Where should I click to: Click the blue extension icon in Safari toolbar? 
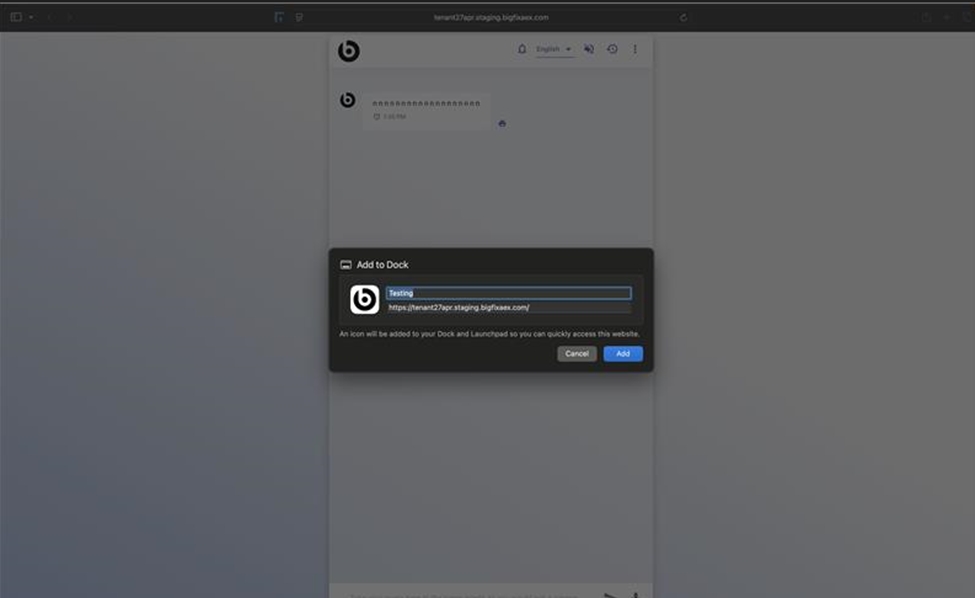(279, 17)
